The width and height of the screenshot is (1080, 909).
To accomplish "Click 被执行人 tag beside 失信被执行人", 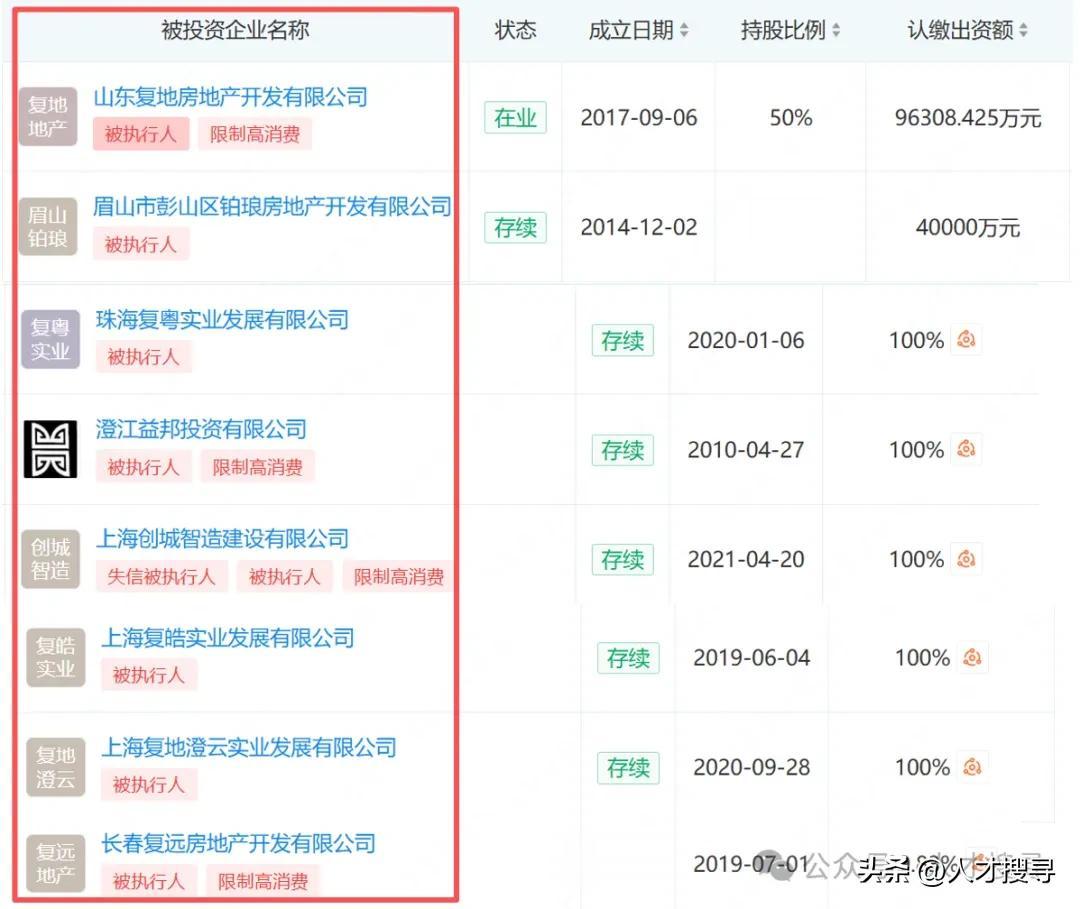I will (284, 576).
